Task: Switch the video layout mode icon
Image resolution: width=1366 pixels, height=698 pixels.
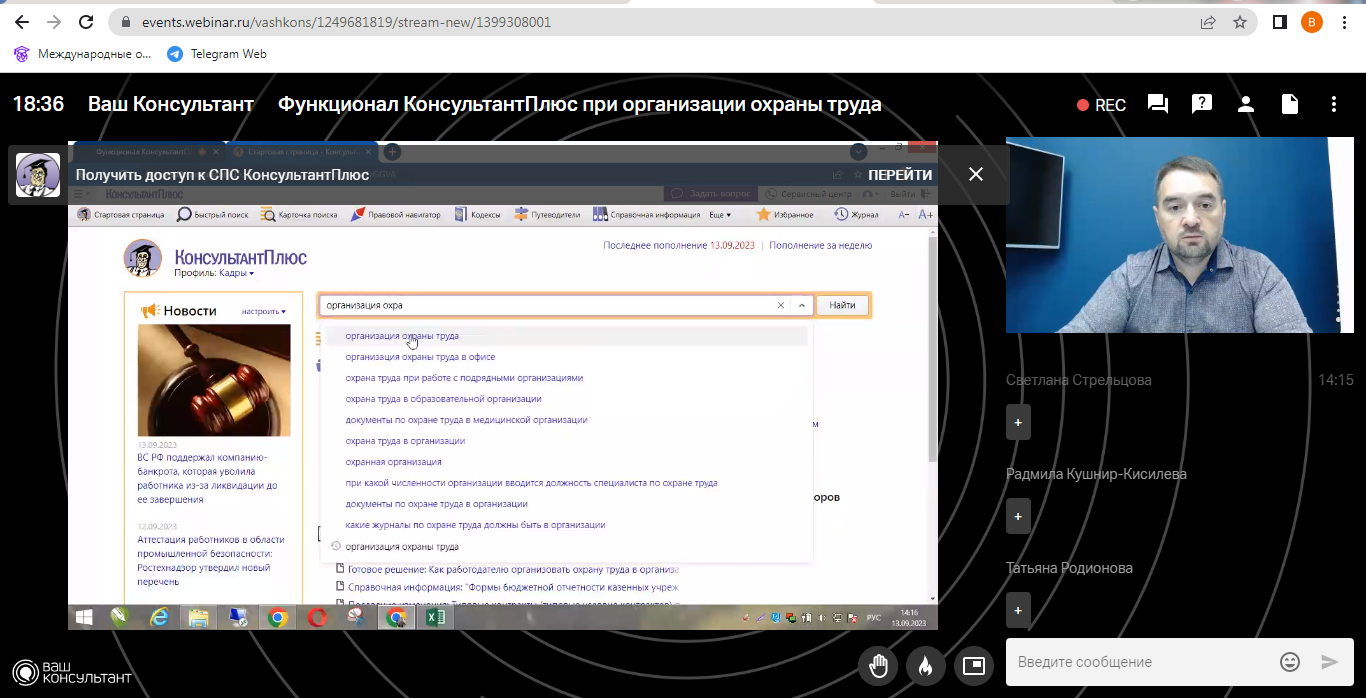Action: [973, 665]
